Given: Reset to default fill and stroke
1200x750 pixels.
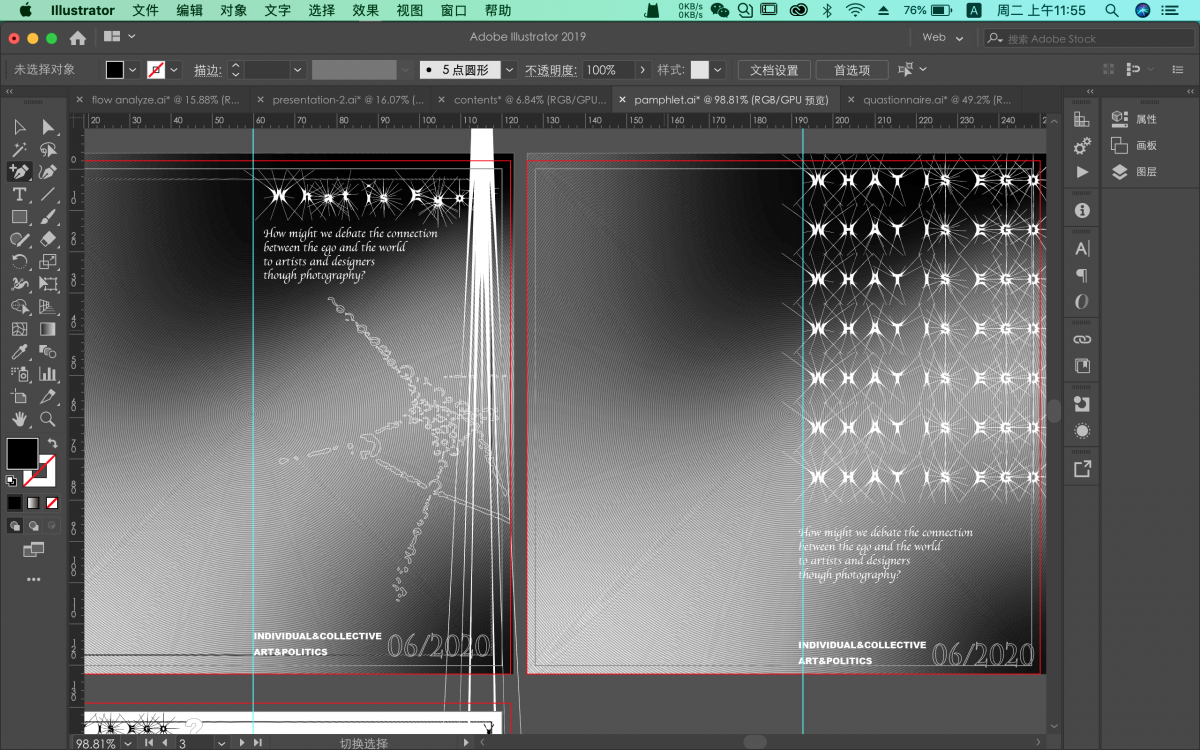Looking at the screenshot, I should point(11,481).
